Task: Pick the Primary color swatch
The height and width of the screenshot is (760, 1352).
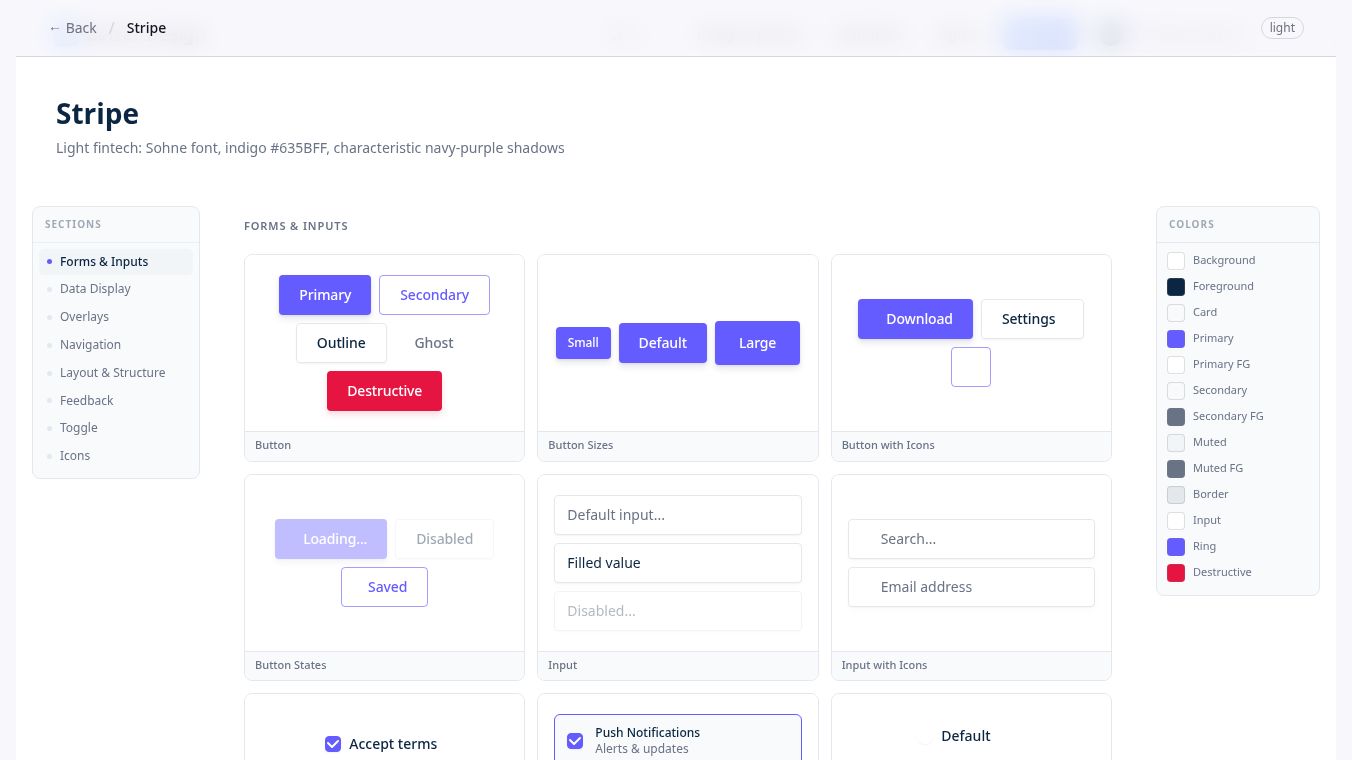Action: (x=1176, y=338)
